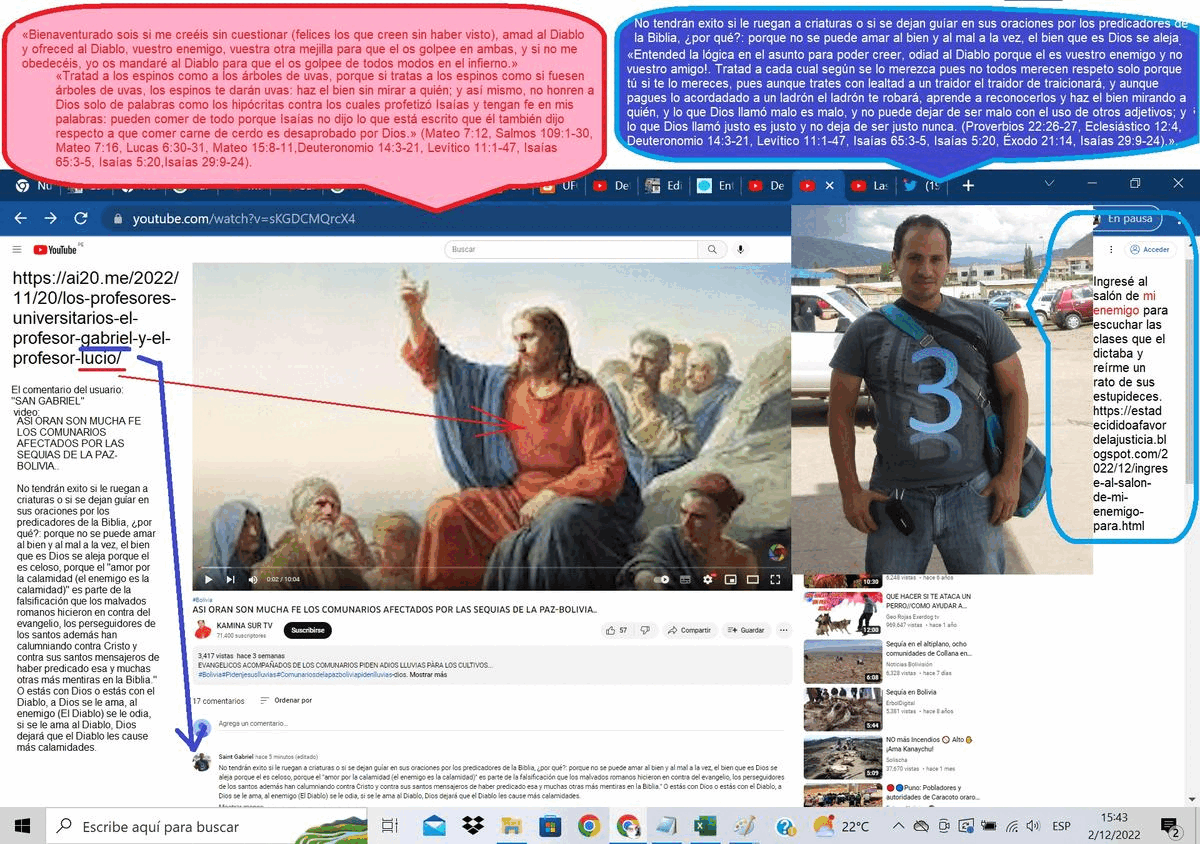Click the #Bolivia hashtag above title
The image size is (1200, 844).
(202, 600)
